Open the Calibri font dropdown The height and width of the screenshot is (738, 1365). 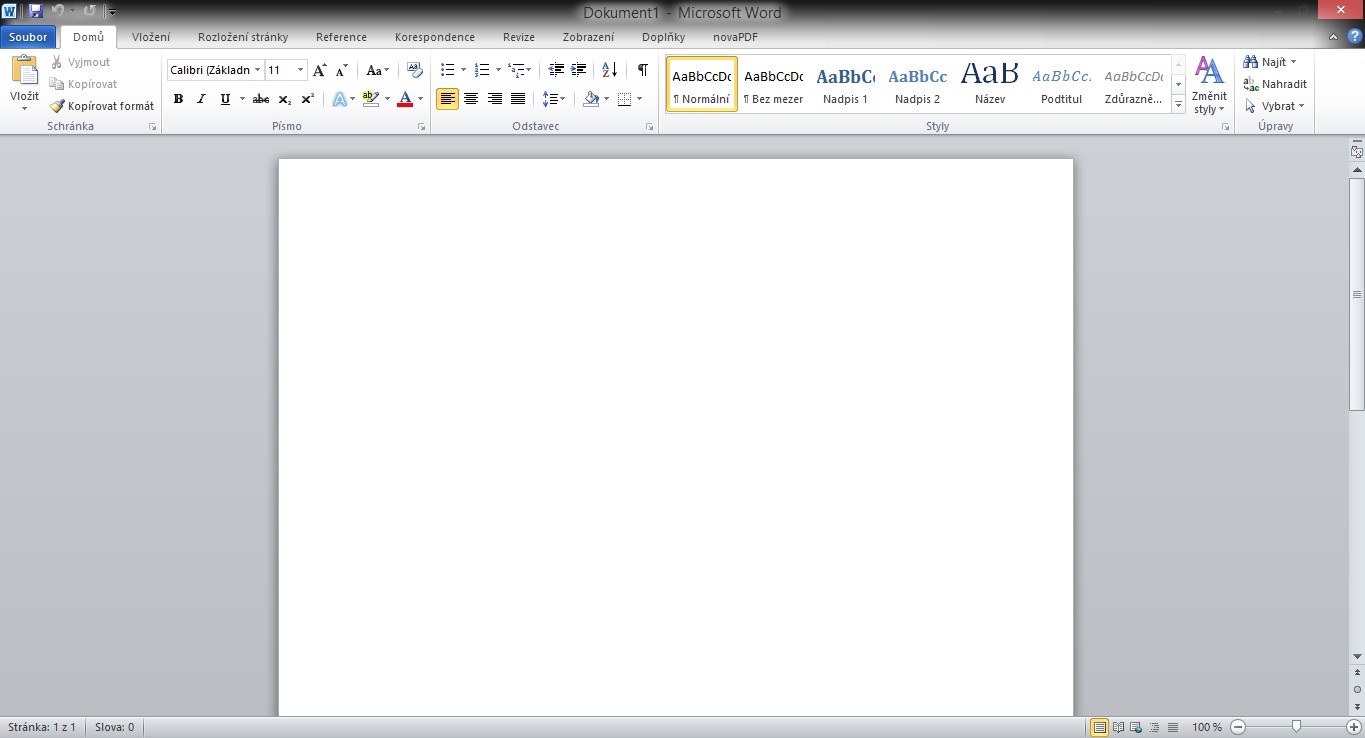pos(257,70)
